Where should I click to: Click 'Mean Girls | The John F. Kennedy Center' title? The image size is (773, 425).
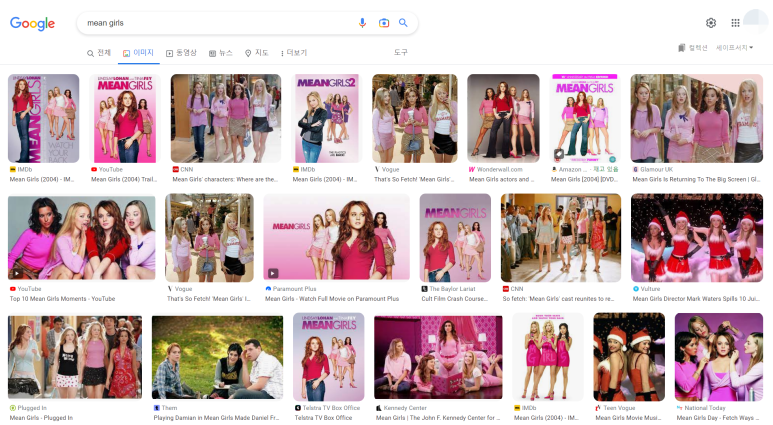(438, 418)
